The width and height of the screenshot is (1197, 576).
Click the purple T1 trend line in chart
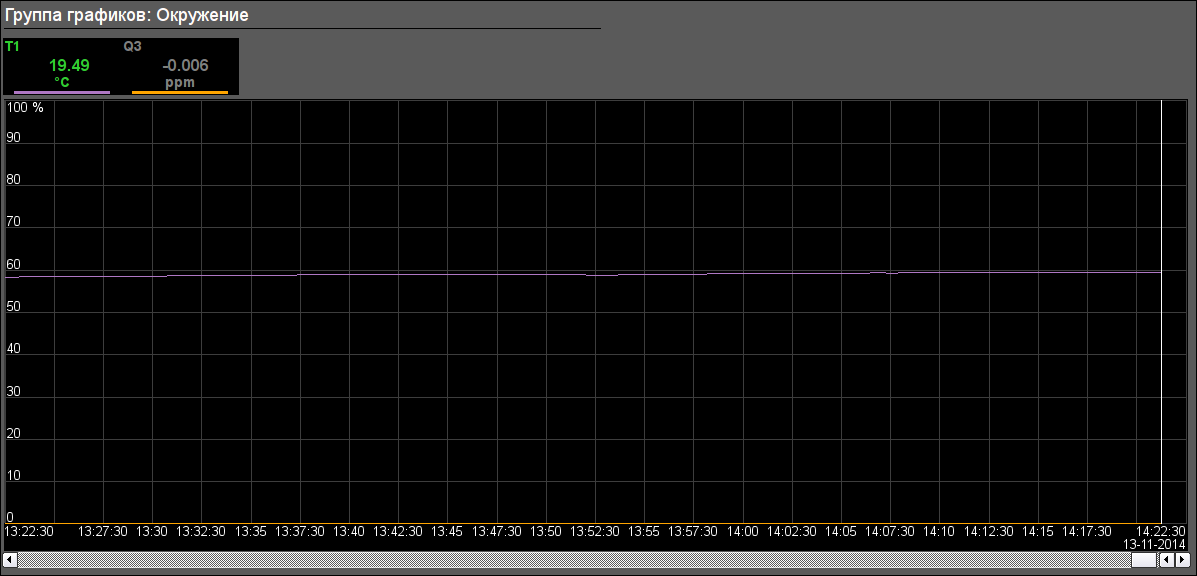583,274
